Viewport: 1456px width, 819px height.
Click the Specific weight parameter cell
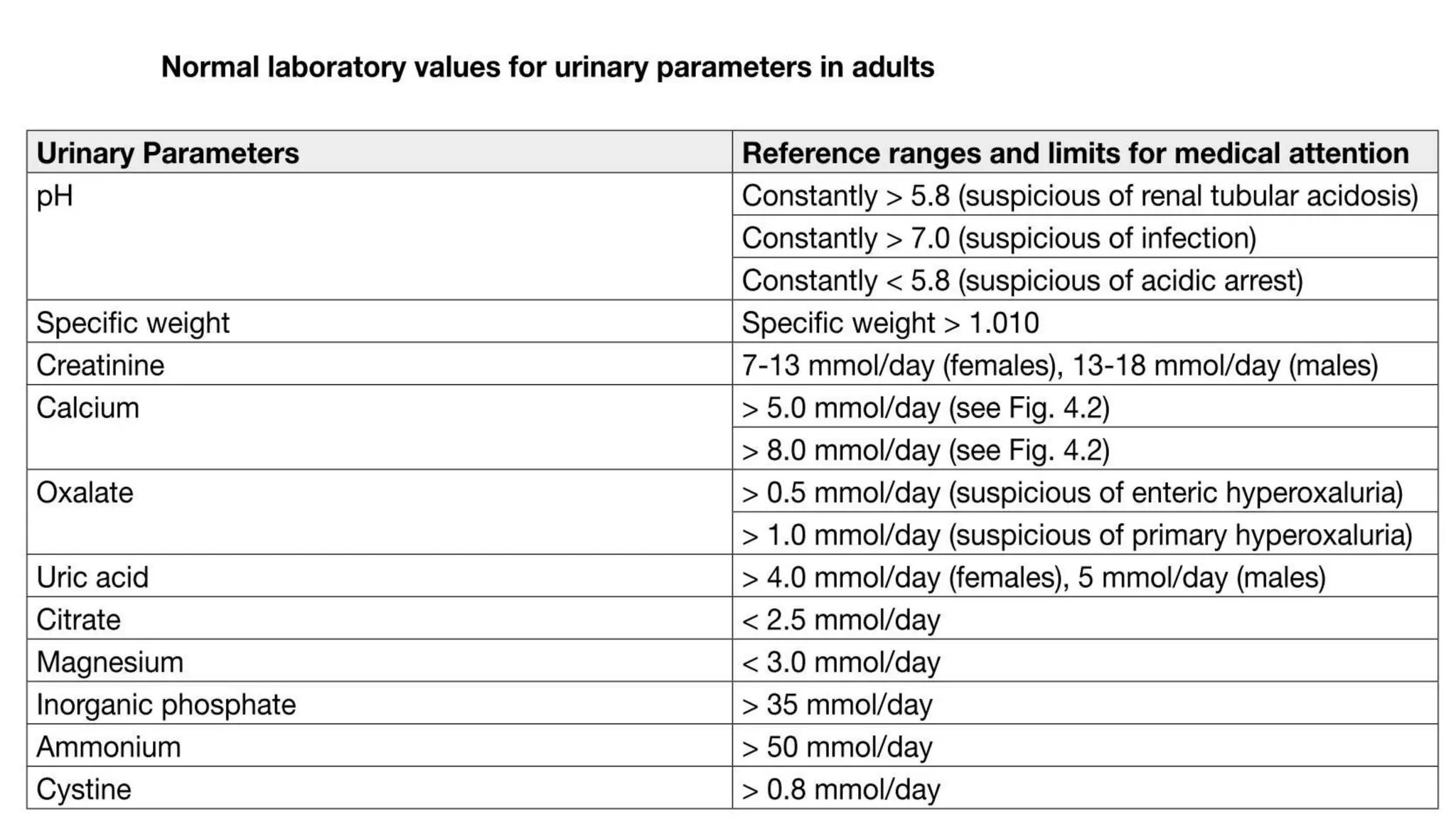380,321
